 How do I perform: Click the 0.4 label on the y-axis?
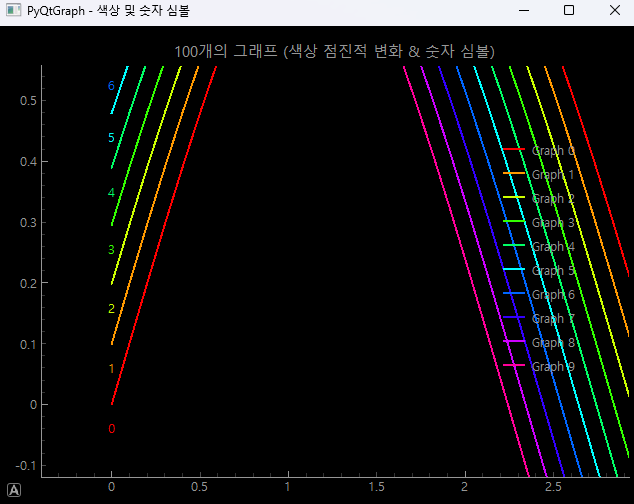click(28, 161)
